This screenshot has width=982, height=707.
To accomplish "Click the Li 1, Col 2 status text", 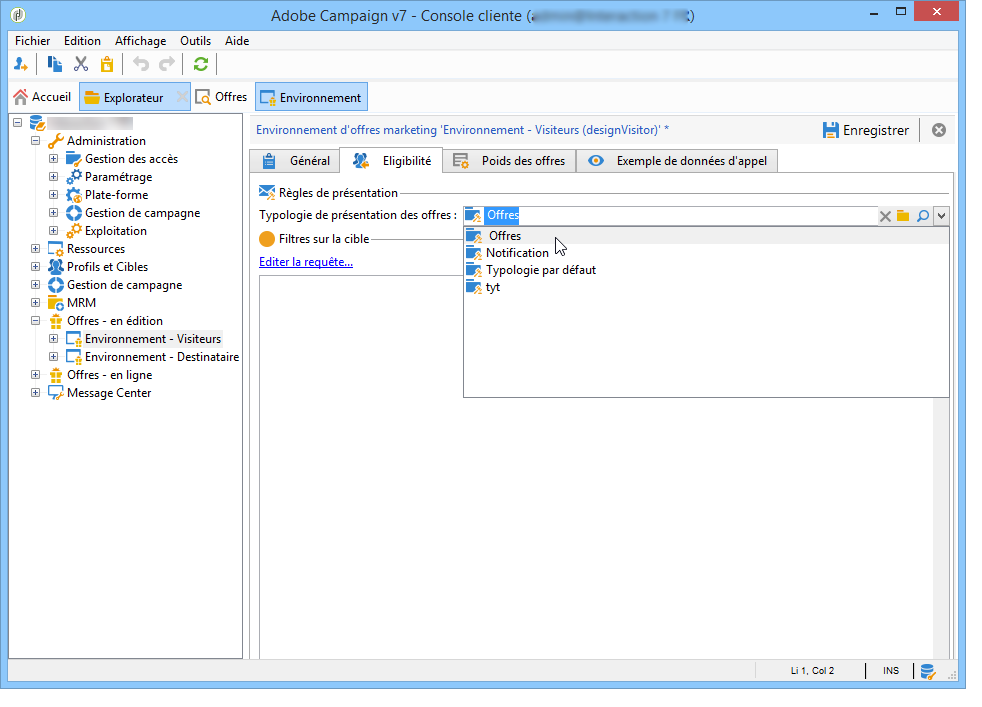I will coord(812,671).
